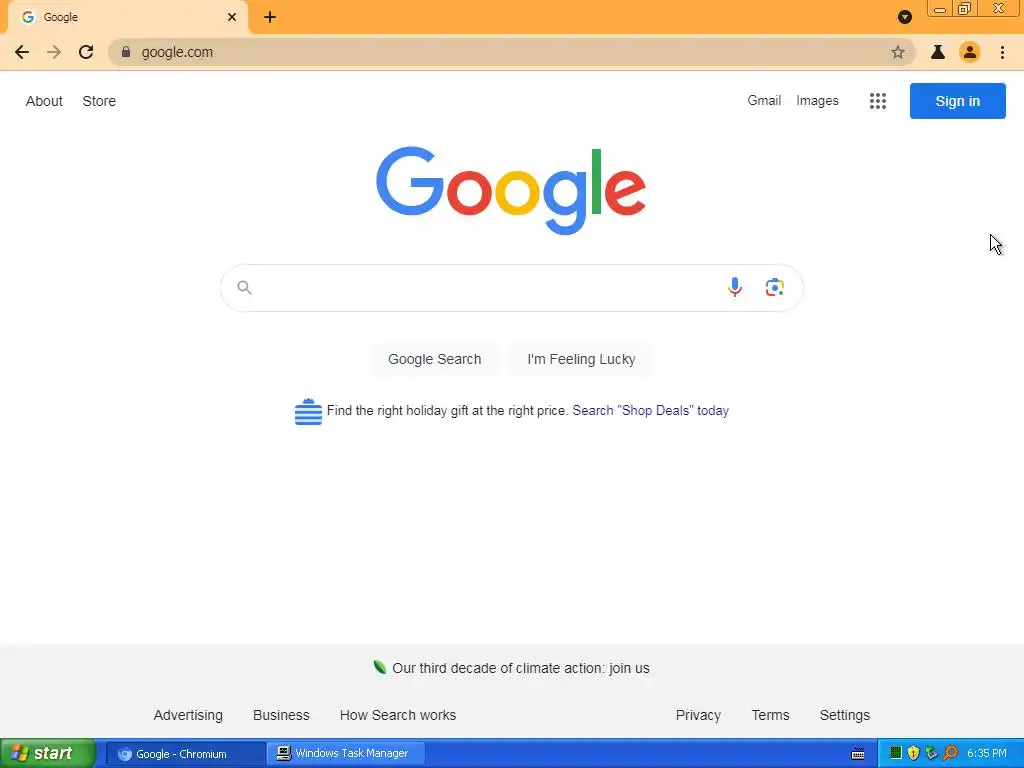Open the profile avatar button
The image size is (1024, 768).
click(970, 52)
